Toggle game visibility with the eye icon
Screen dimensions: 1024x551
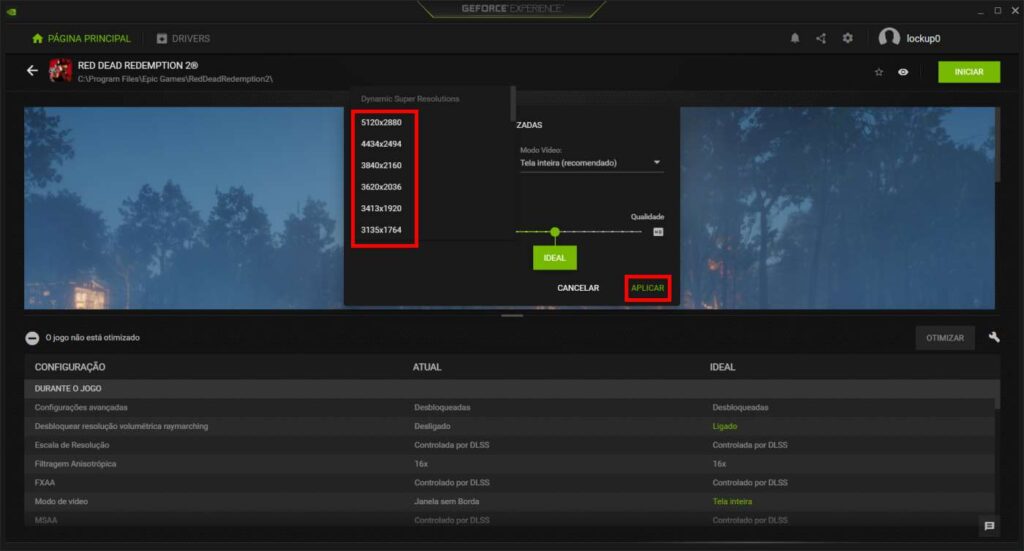[903, 72]
